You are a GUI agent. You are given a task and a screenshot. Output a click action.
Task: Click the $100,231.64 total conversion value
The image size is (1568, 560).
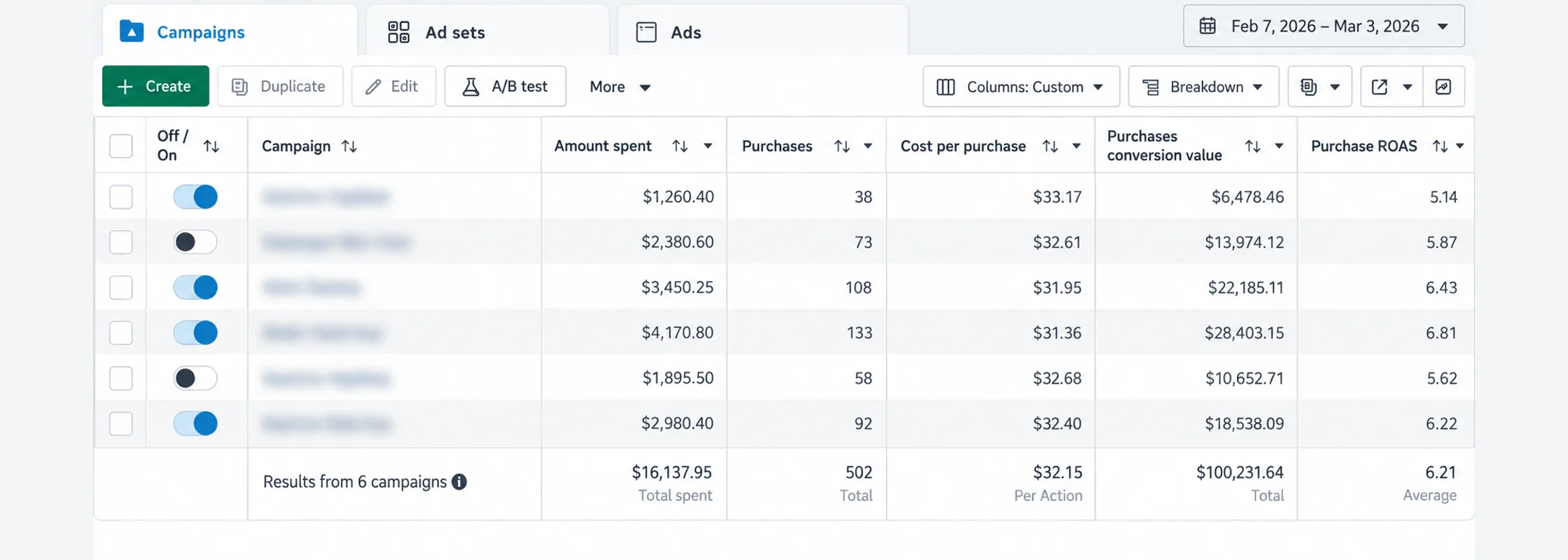point(1240,472)
